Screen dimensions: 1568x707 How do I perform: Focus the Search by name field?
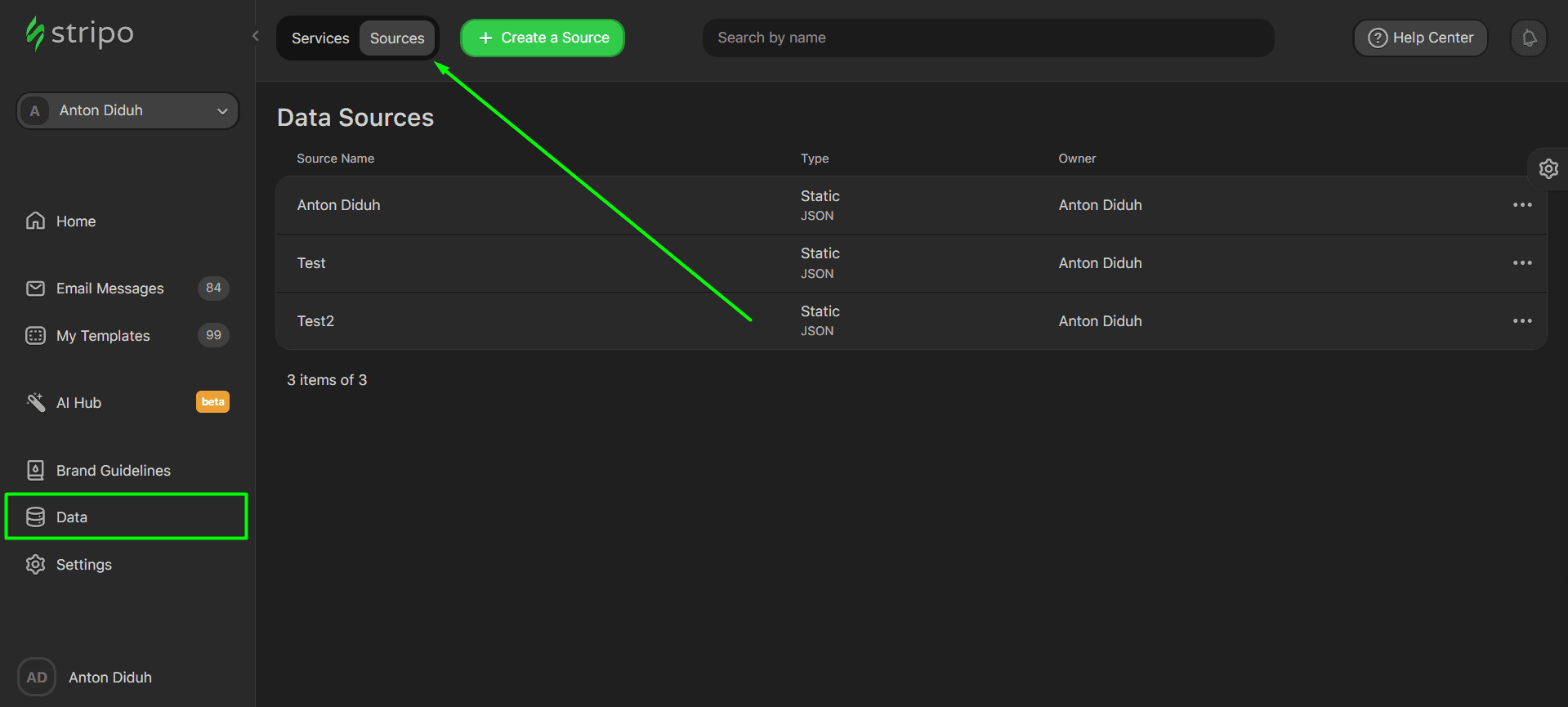click(x=987, y=38)
